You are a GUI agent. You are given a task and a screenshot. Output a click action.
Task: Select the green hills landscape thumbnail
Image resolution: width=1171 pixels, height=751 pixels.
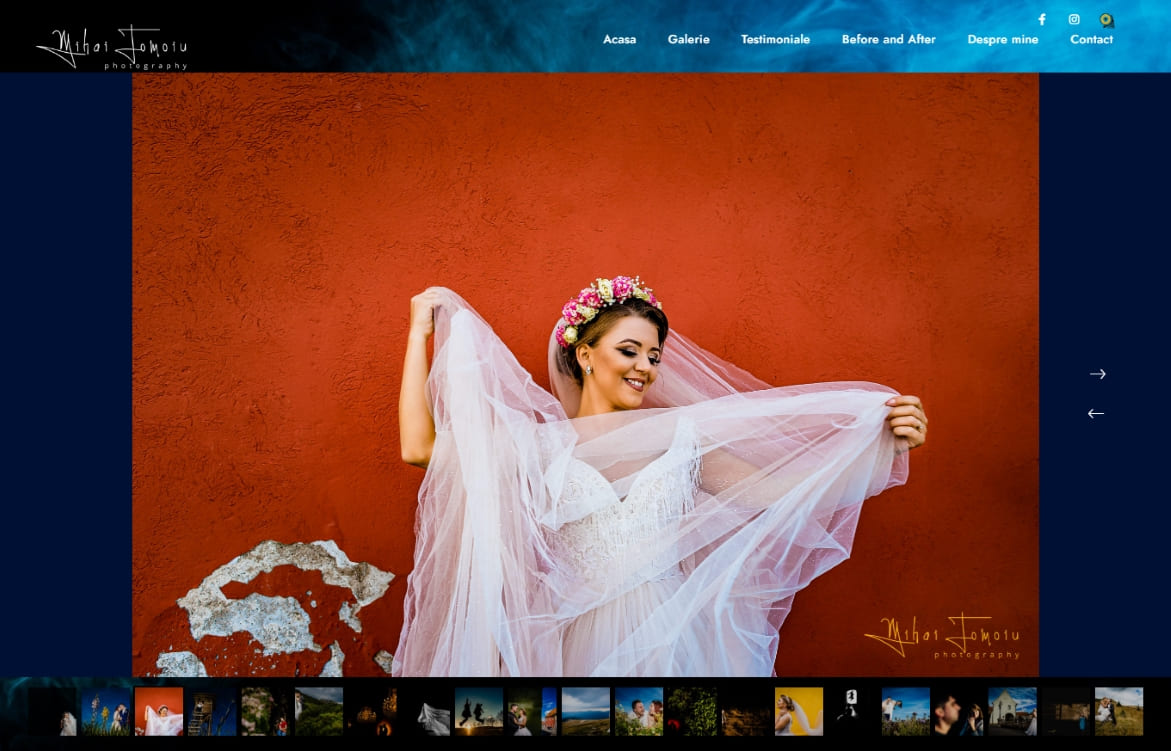tap(319, 711)
